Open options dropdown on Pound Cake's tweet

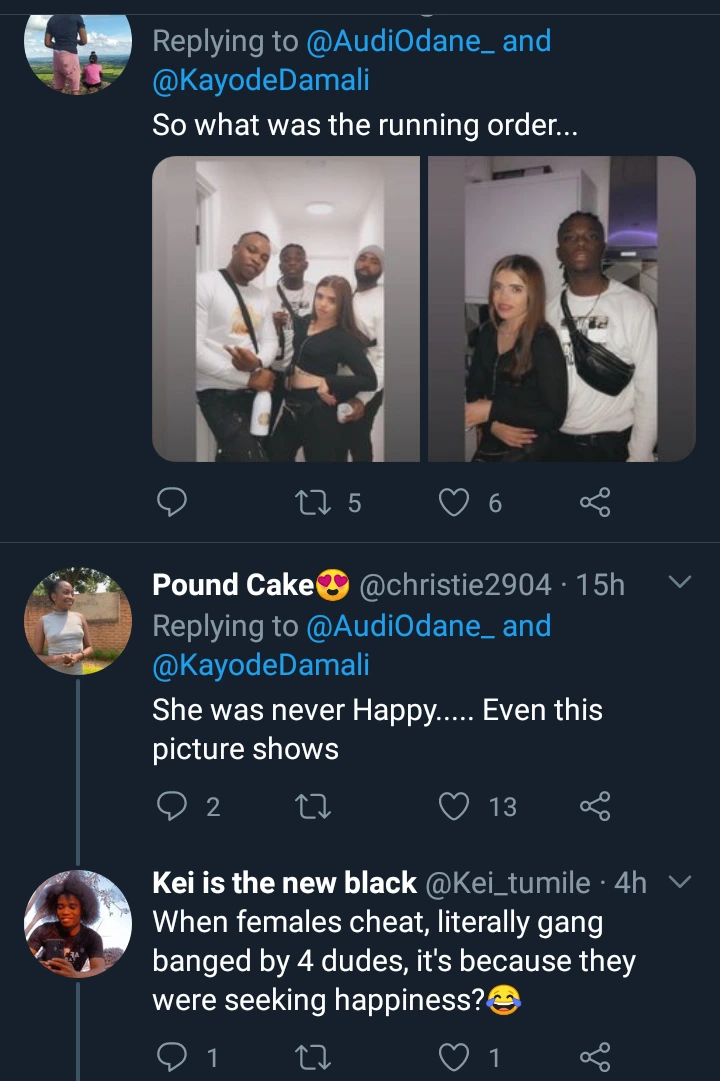click(x=679, y=582)
